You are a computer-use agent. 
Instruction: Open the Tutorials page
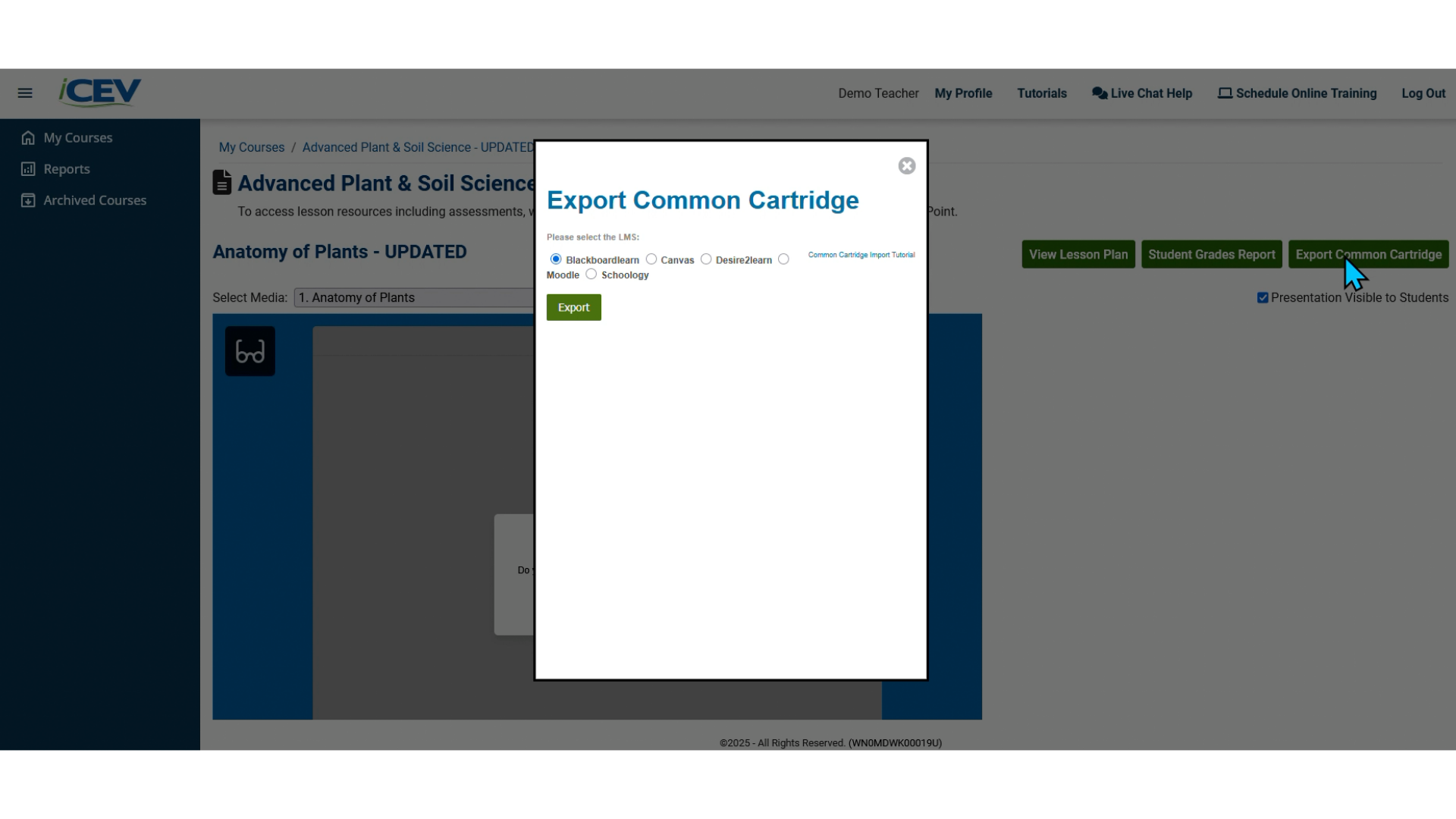[1042, 93]
